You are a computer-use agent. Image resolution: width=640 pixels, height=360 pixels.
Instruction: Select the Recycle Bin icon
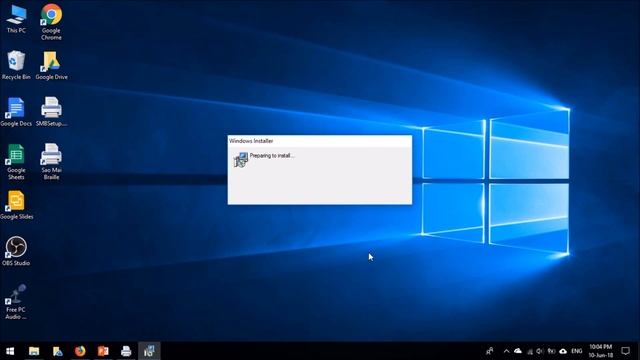[x=16, y=65]
